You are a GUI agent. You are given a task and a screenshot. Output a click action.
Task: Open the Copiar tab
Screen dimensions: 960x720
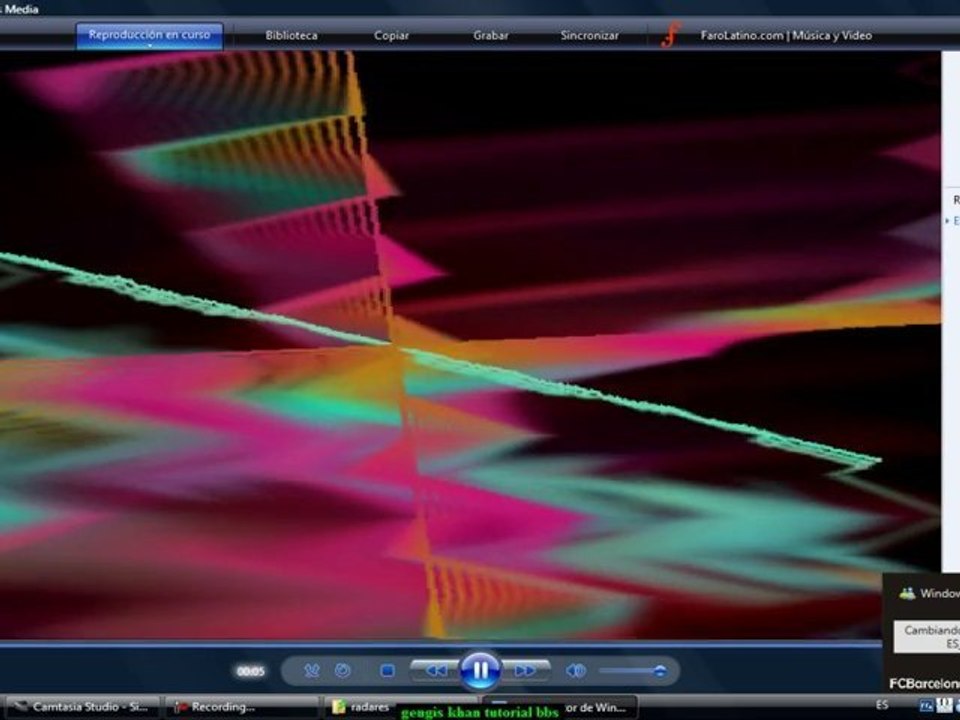(391, 36)
